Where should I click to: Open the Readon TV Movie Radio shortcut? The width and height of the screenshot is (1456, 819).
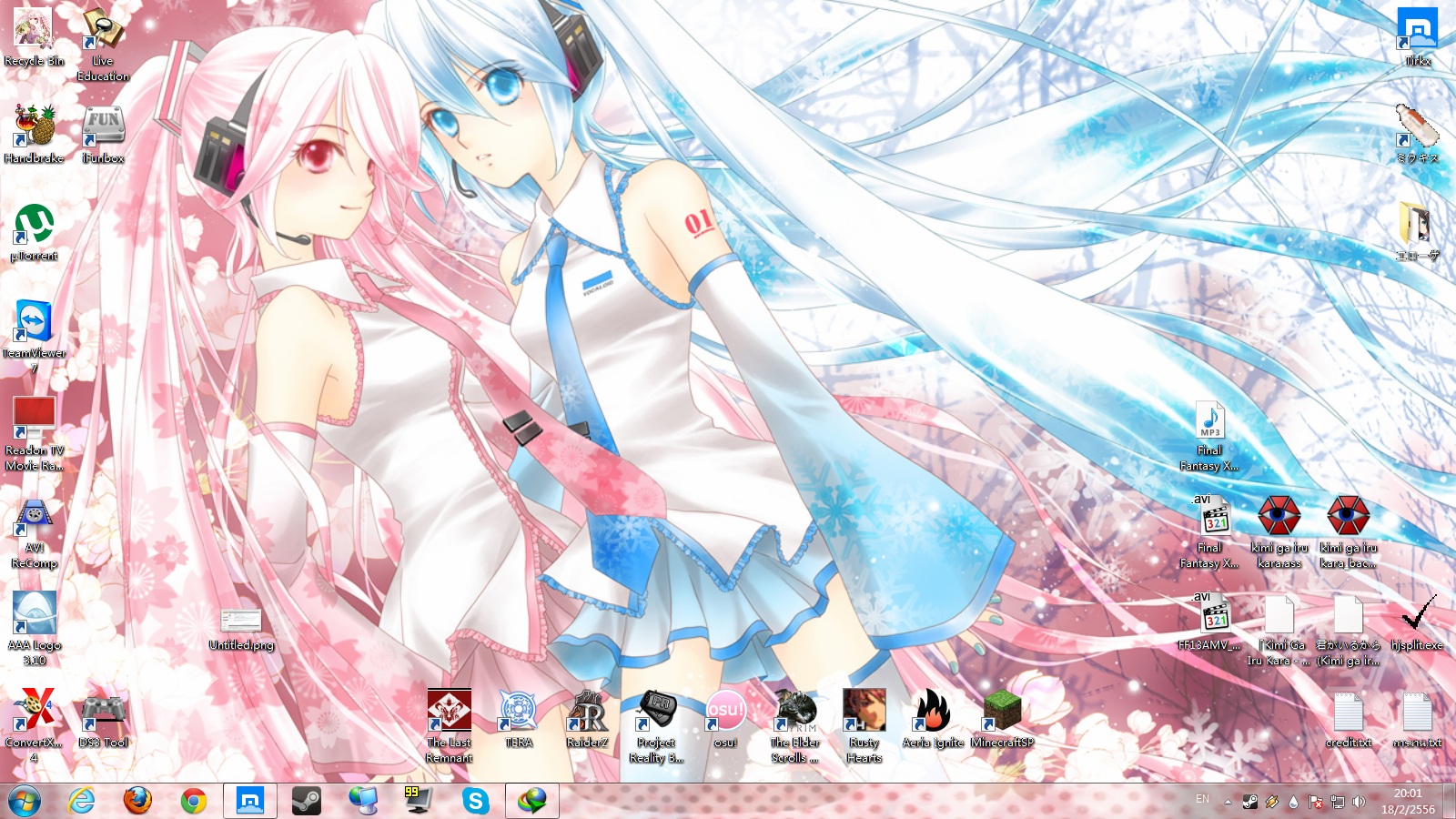coord(34,435)
